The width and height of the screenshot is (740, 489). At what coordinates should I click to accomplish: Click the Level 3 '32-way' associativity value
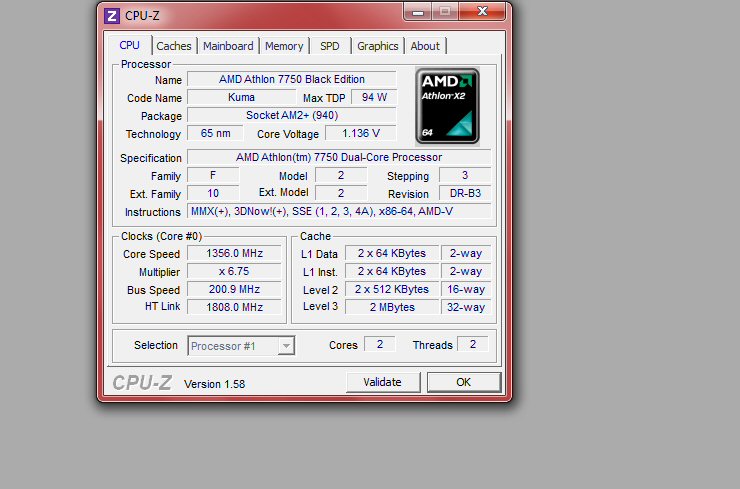coord(466,307)
